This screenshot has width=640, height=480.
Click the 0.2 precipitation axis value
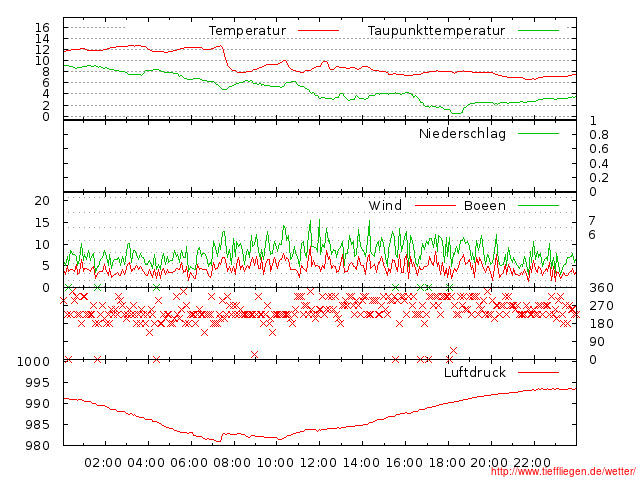click(599, 178)
